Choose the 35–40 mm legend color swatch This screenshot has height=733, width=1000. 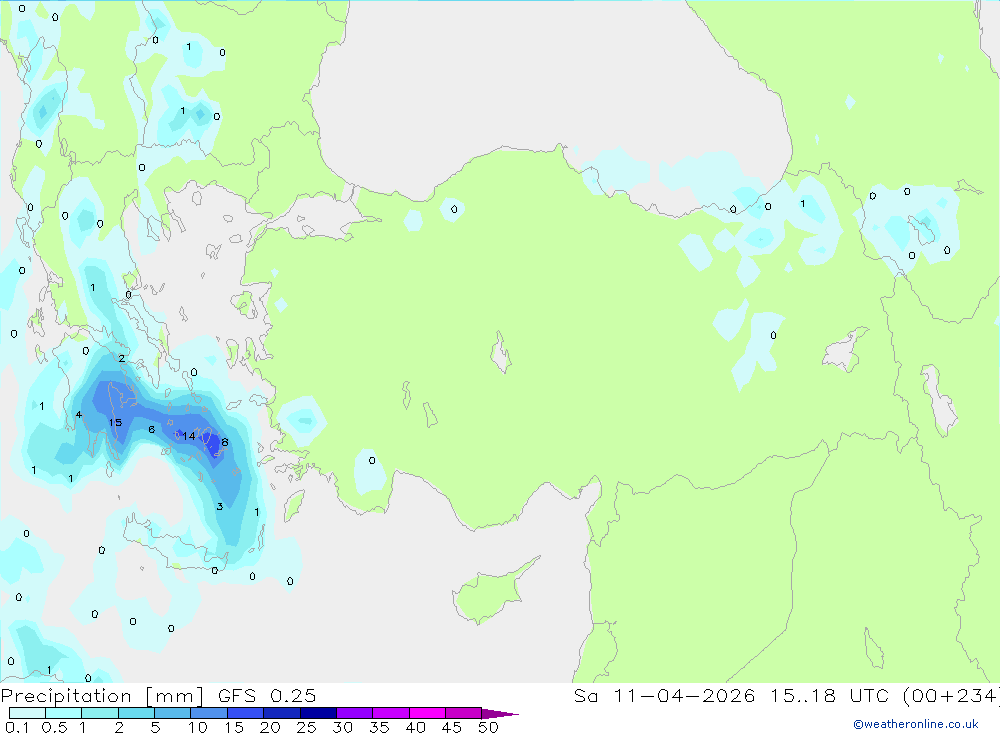(391, 713)
